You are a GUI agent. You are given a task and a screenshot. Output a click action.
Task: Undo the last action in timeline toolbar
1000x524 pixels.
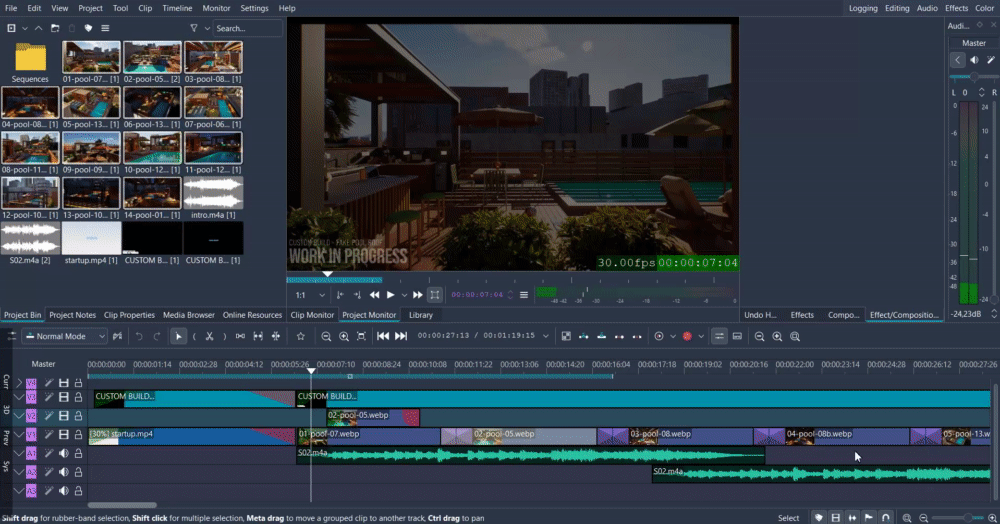[x=138, y=336]
